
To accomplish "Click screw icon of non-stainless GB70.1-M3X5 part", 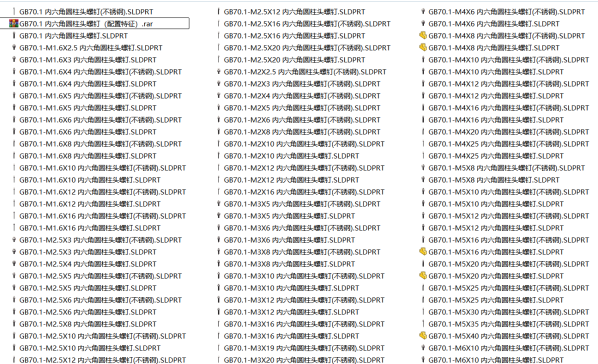I will click(x=219, y=216).
